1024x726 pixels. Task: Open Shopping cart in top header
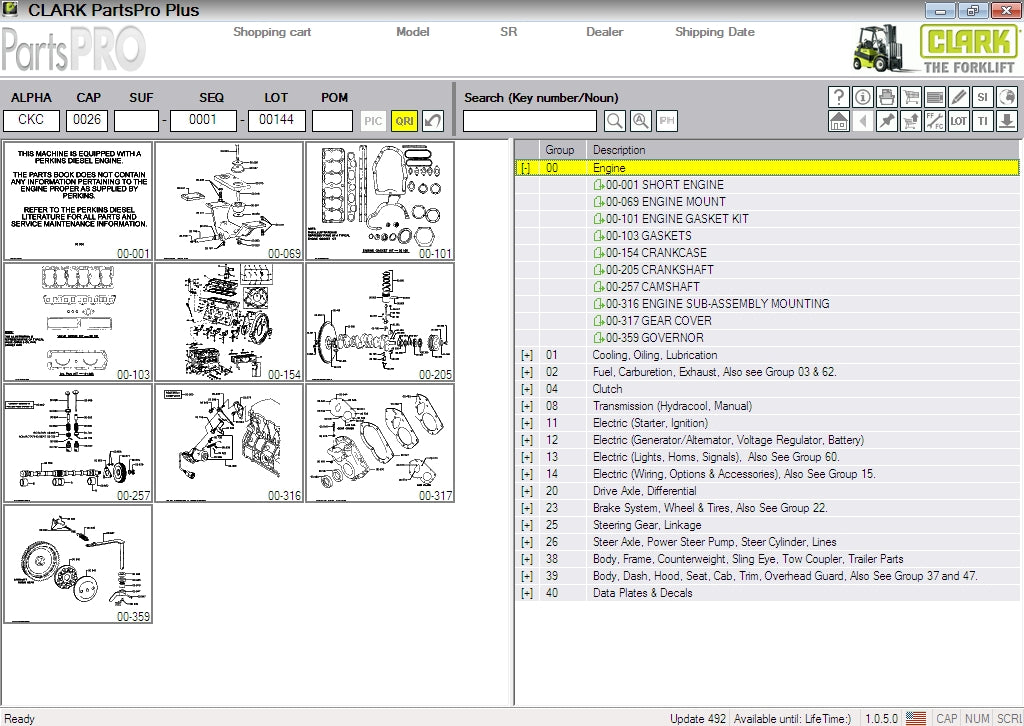(272, 32)
